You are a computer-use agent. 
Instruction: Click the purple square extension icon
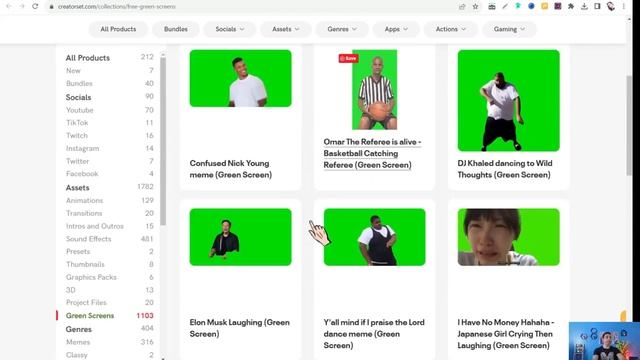pyautogui.click(x=558, y=6)
